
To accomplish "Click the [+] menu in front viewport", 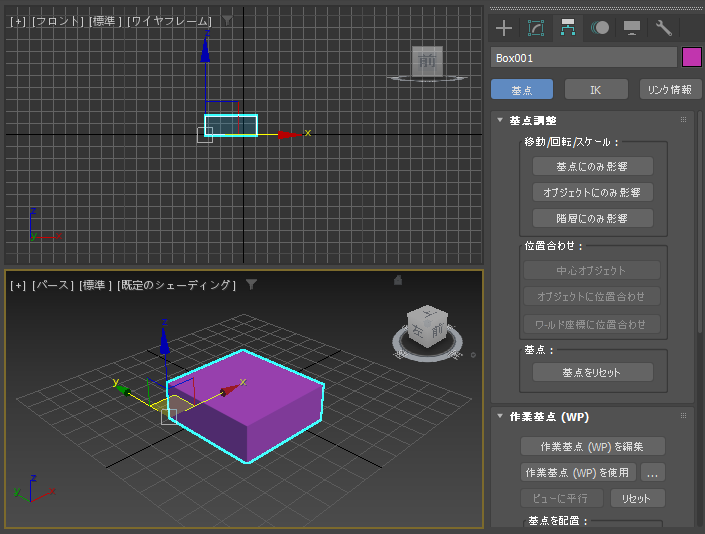I will pyautogui.click(x=18, y=21).
